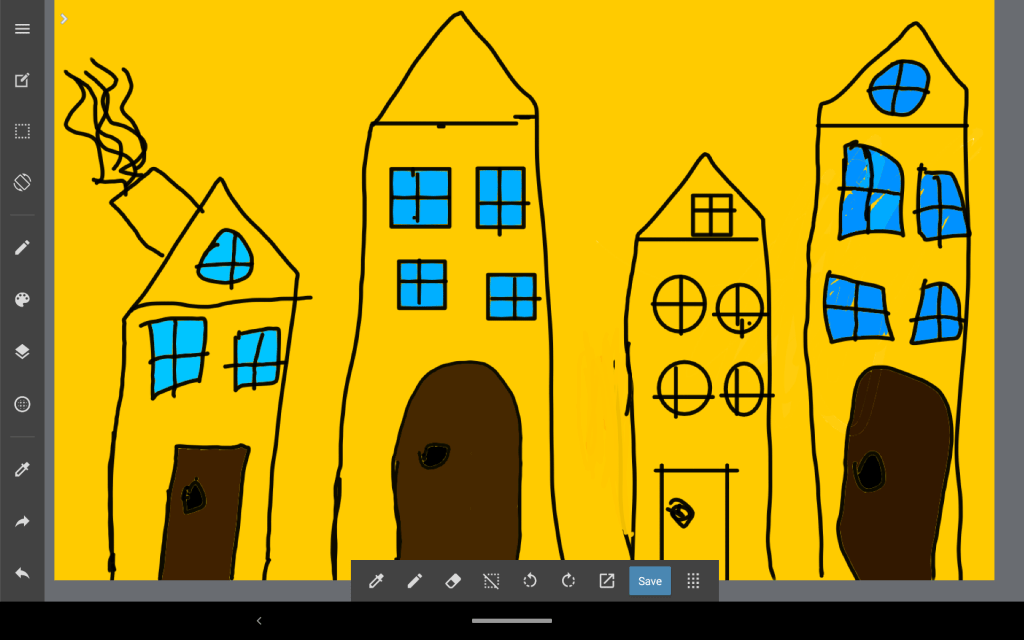Click the redo arrow in the sidebar
This screenshot has height=640, width=1024.
[22, 521]
